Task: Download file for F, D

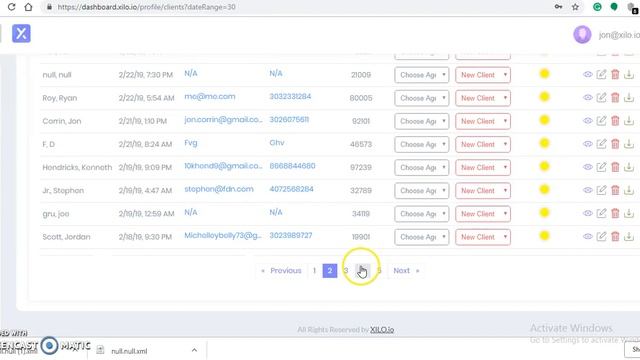Action: point(629,144)
